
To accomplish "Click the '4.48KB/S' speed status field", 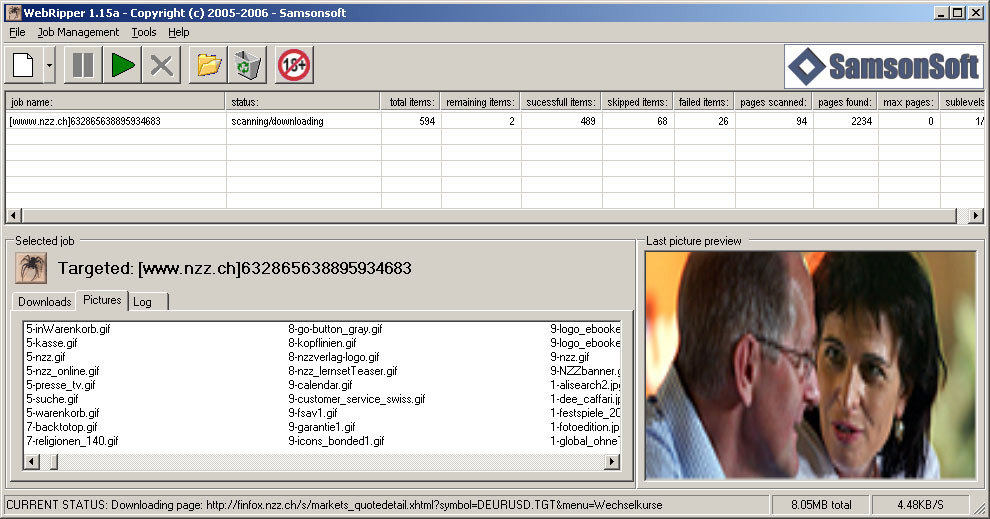I will (920, 505).
